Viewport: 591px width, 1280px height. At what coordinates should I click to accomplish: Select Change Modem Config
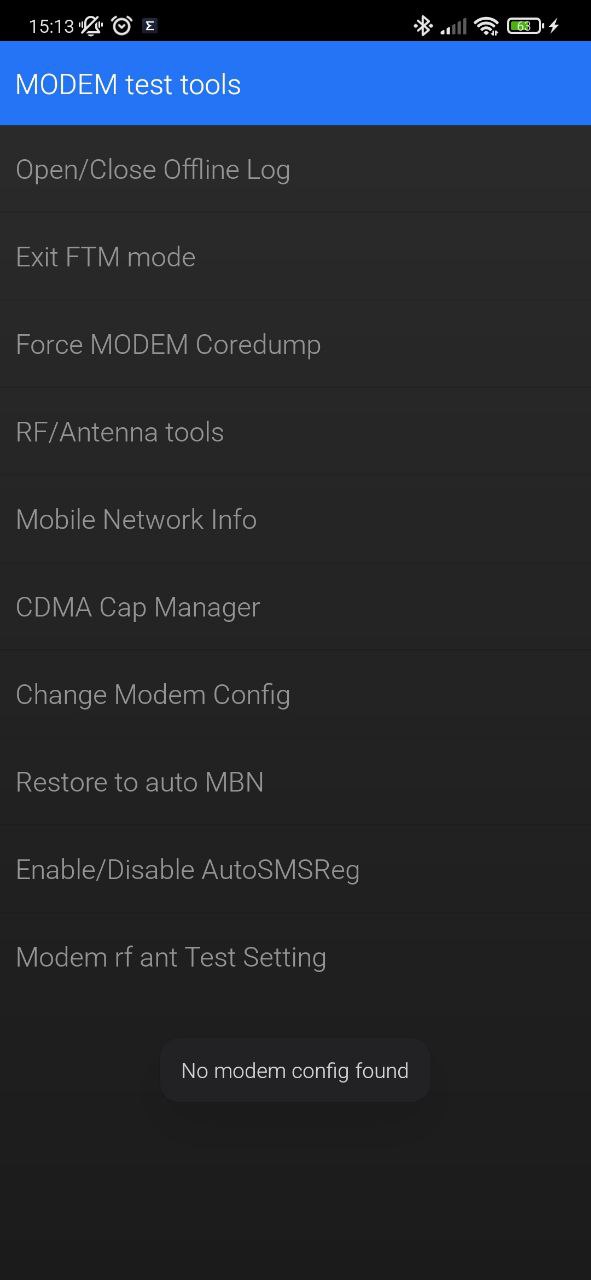point(295,694)
